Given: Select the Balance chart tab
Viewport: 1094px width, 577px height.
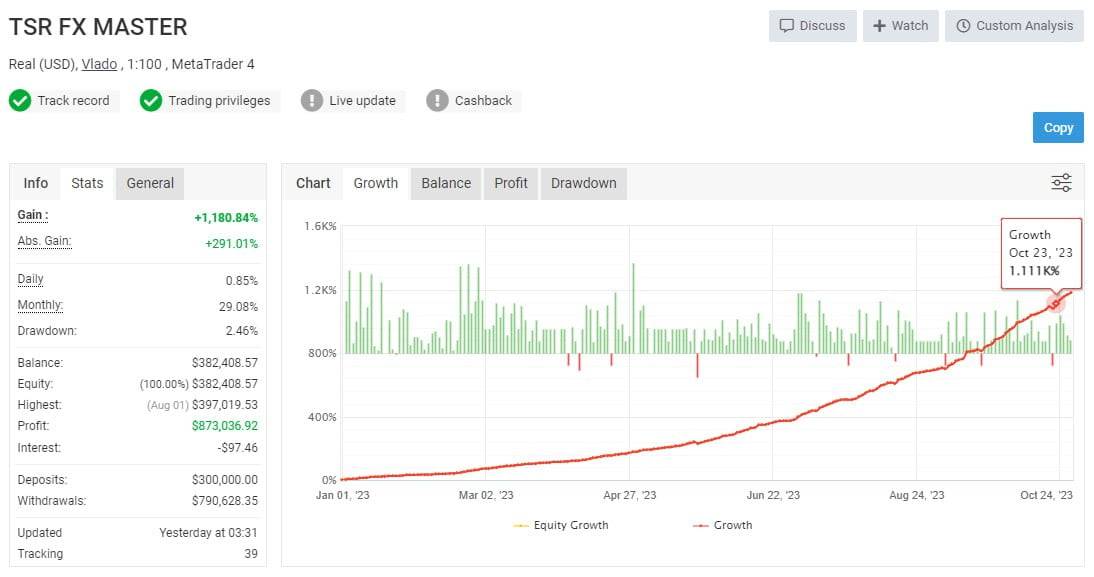Looking at the screenshot, I should [x=446, y=183].
